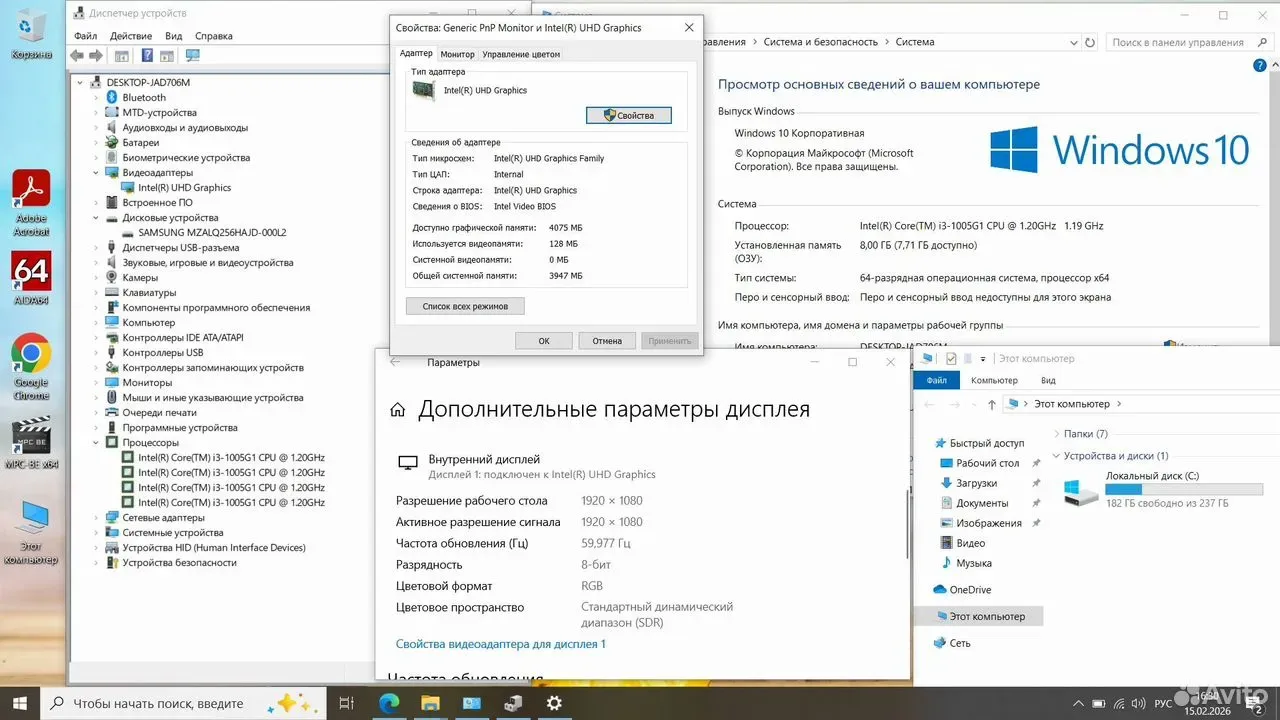Expand the Bluetooth node in device tree
Viewport: 1280px width, 720px height.
(97, 97)
